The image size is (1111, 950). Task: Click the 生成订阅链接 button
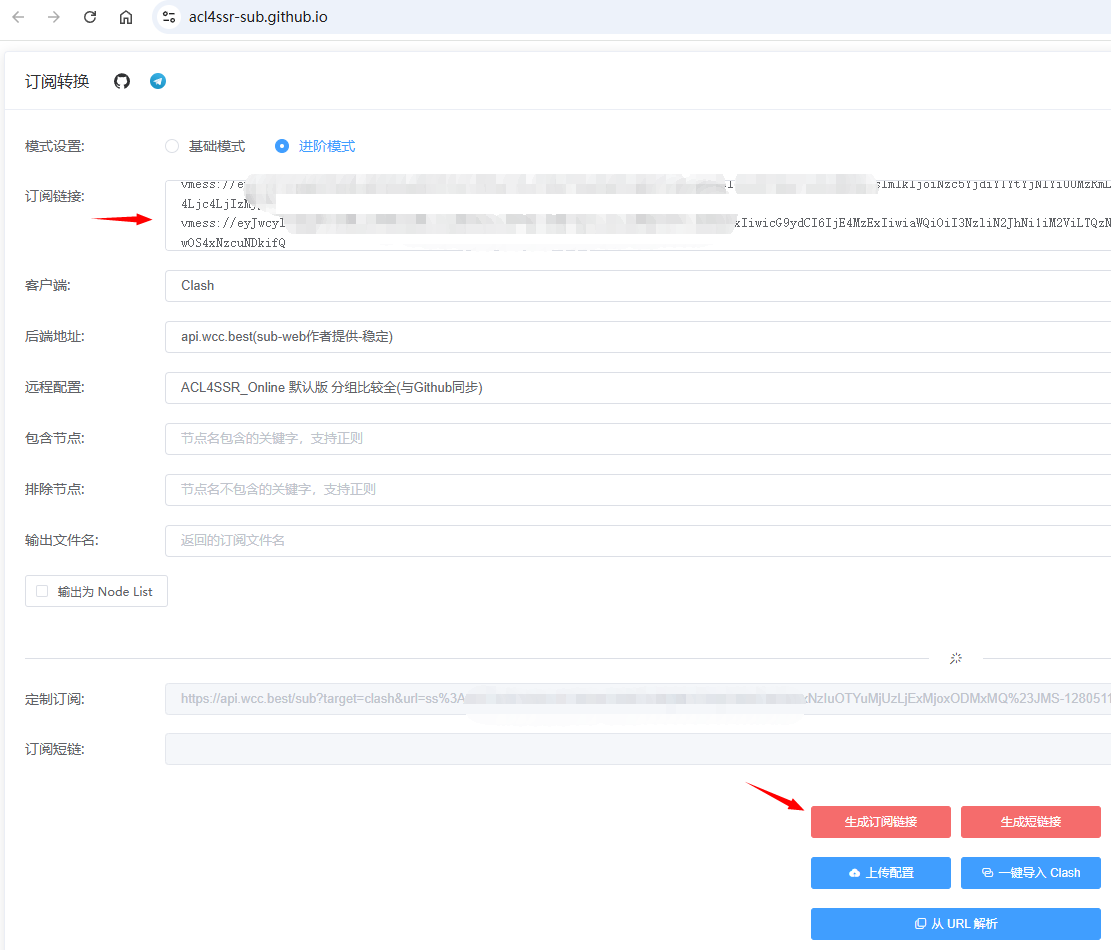[x=880, y=822]
